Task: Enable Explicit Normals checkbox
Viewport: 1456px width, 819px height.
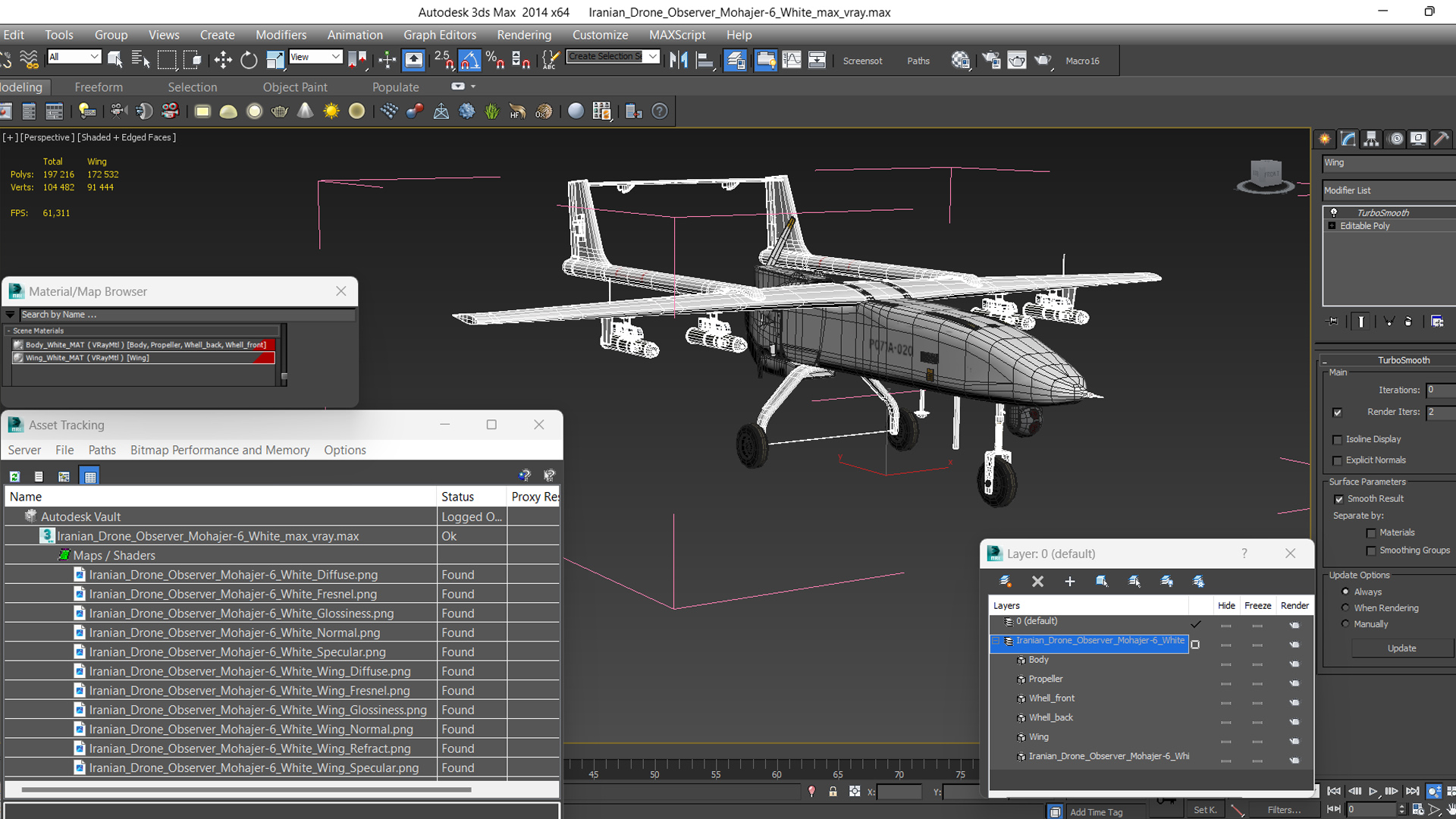Action: [x=1338, y=461]
